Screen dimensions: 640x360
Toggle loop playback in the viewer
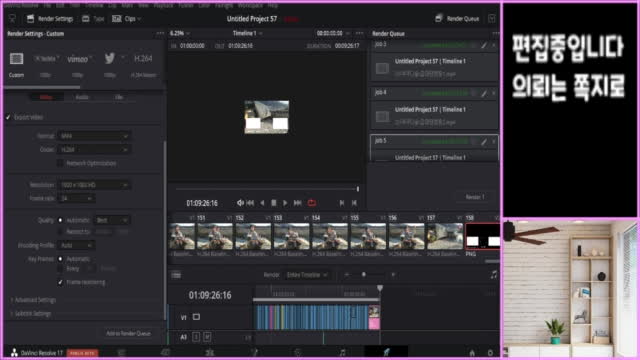tap(312, 203)
